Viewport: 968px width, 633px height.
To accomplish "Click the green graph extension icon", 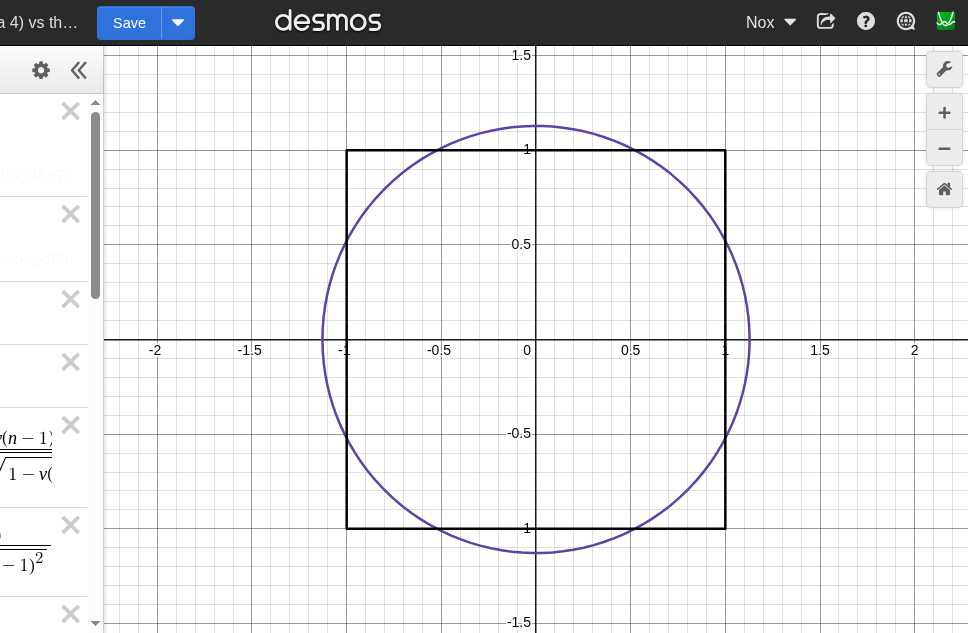I will [945, 21].
